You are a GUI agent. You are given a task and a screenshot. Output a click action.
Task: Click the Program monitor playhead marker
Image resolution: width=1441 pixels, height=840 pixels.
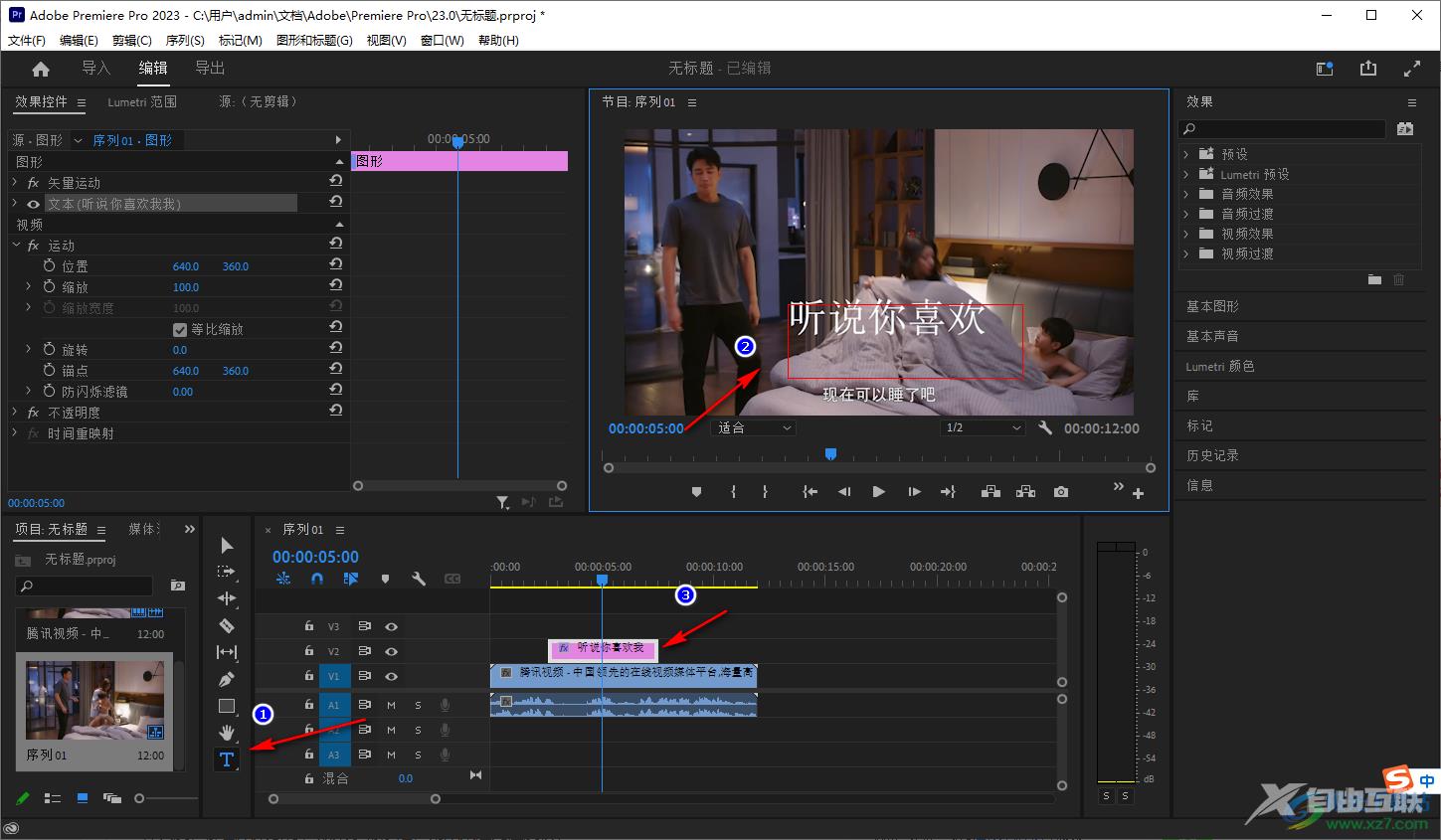point(830,454)
